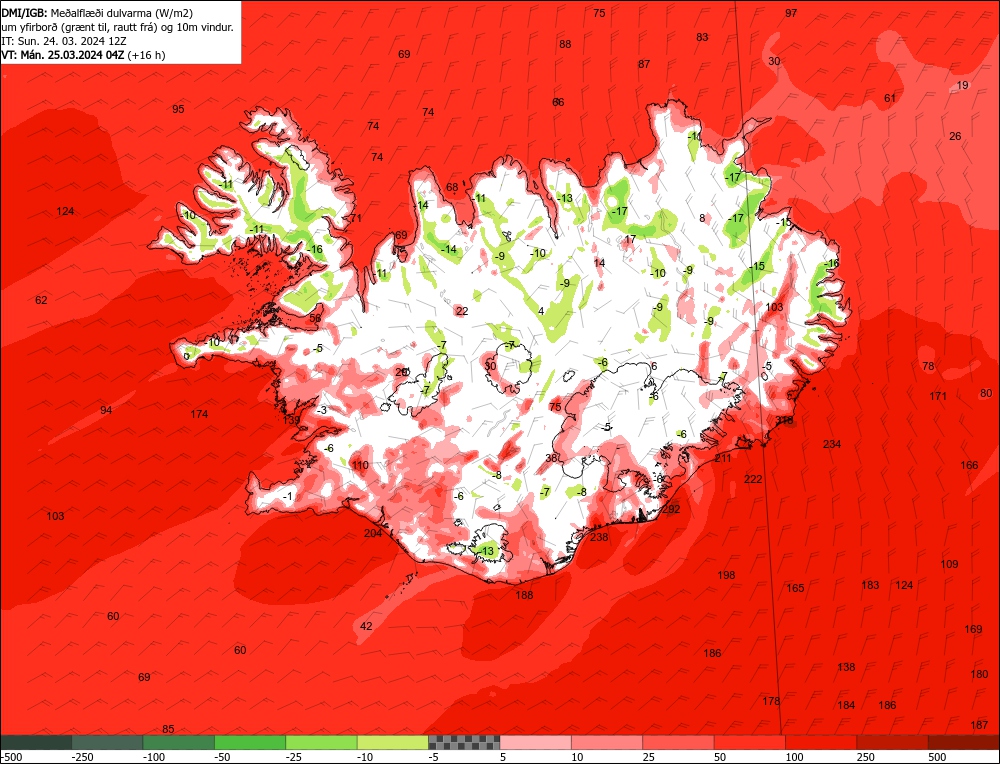
Task: Click the flux value 165 on the map
Action: (x=795, y=588)
